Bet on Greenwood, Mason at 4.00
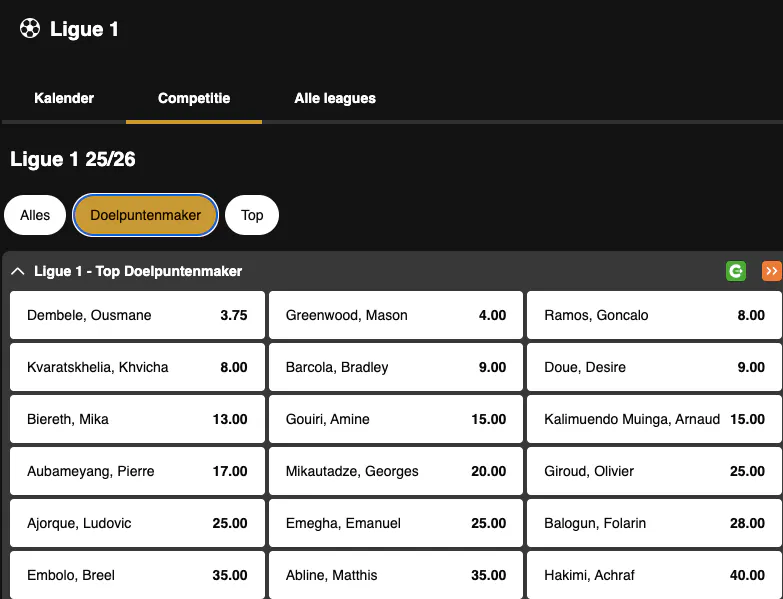Image resolution: width=783 pixels, height=599 pixels. point(396,315)
